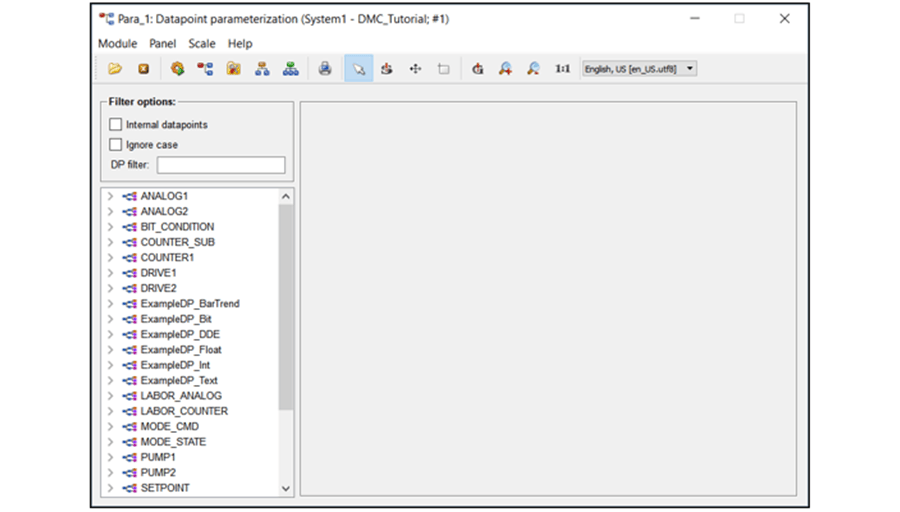Expand the DRIVE1 datapoint node

click(110, 273)
